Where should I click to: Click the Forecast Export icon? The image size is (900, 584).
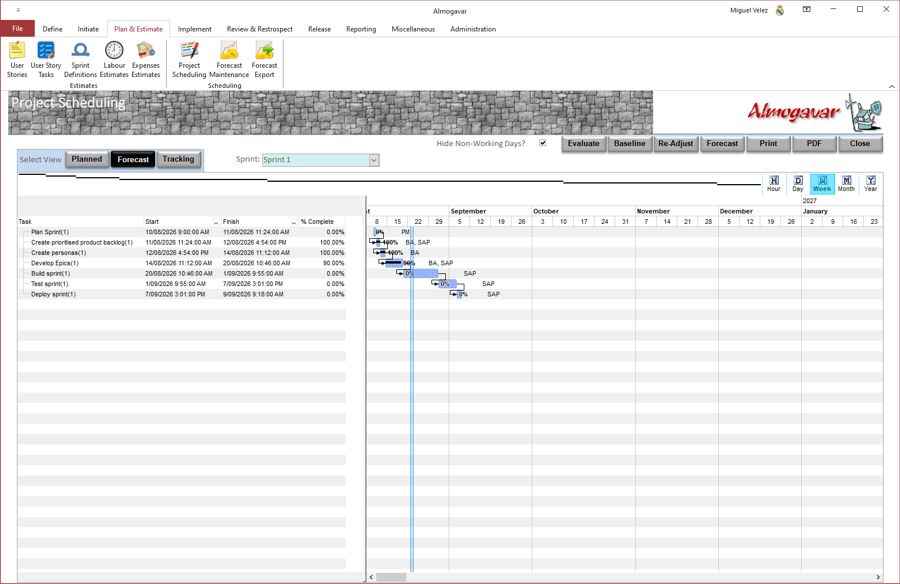pyautogui.click(x=264, y=59)
